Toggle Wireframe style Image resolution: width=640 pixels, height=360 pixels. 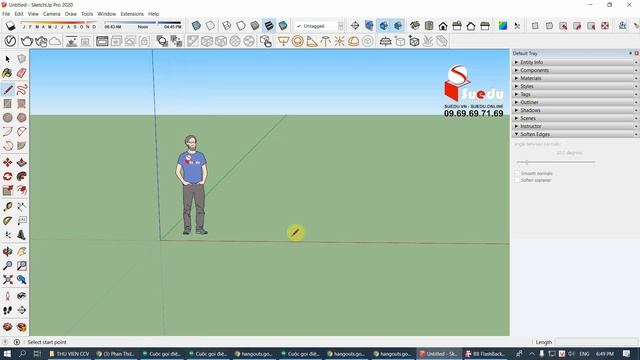[227, 26]
